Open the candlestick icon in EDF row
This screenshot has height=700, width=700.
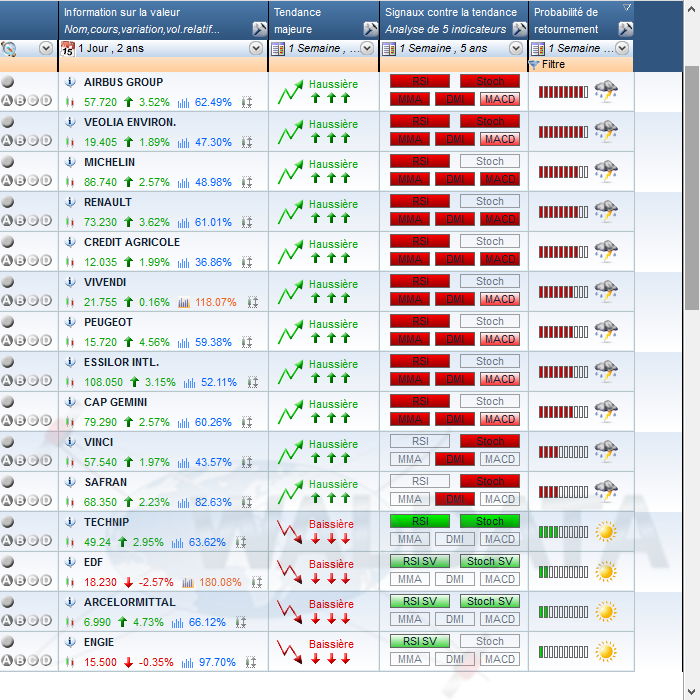pos(70,582)
